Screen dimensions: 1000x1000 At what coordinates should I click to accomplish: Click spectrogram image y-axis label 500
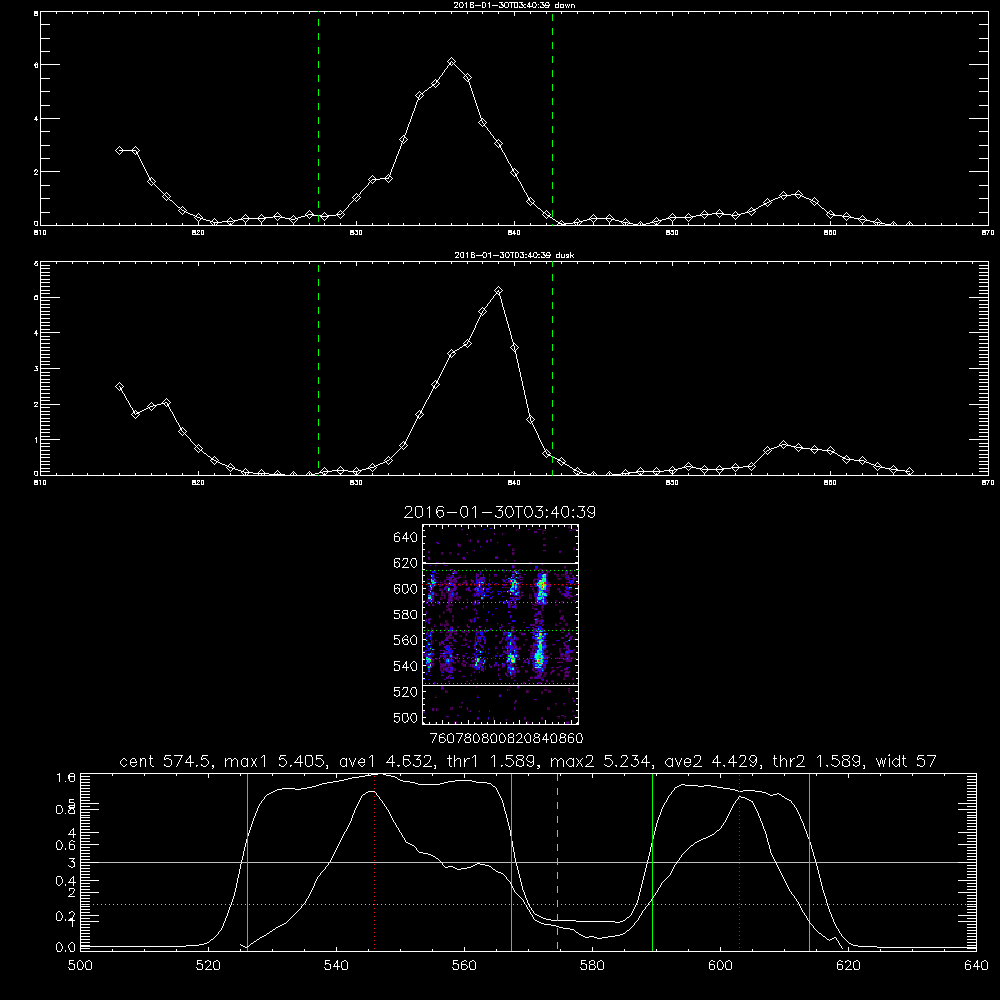click(405, 717)
